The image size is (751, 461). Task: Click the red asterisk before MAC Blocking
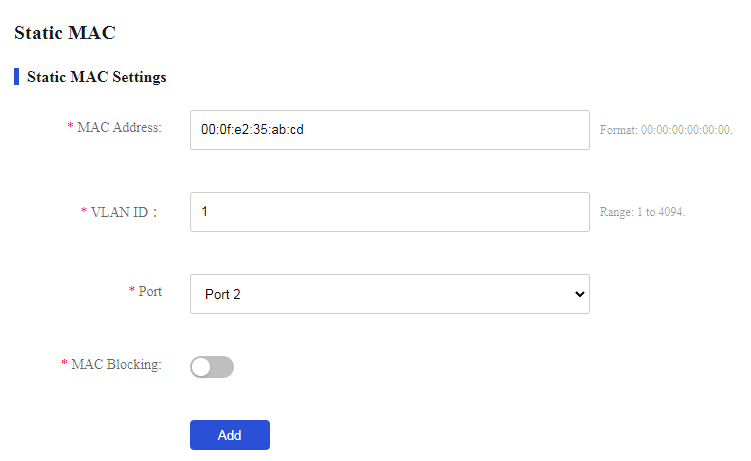pos(64,363)
